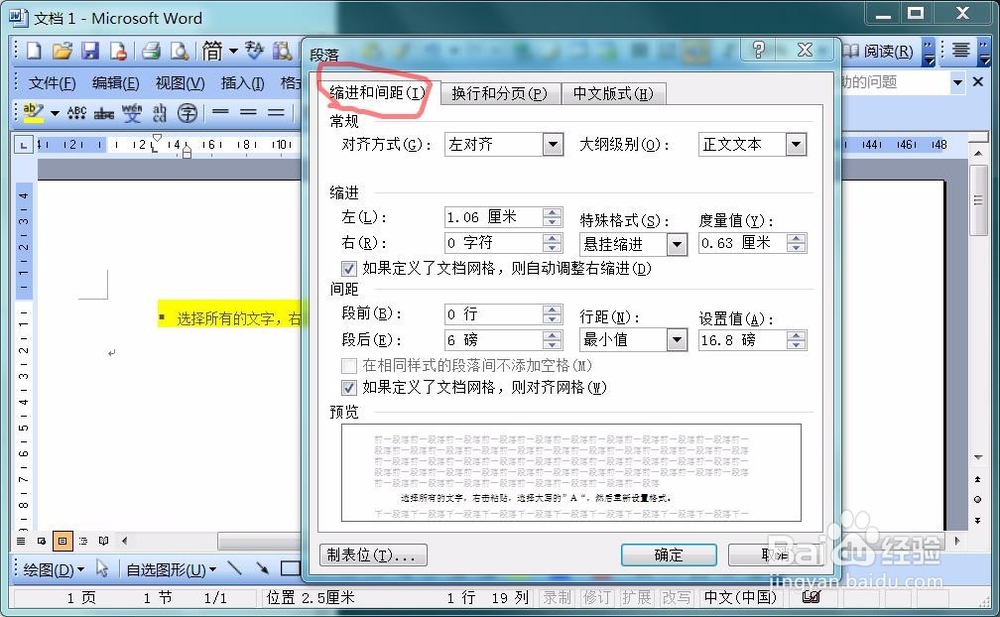Click the 改写 overtype status indicator

pos(676,598)
